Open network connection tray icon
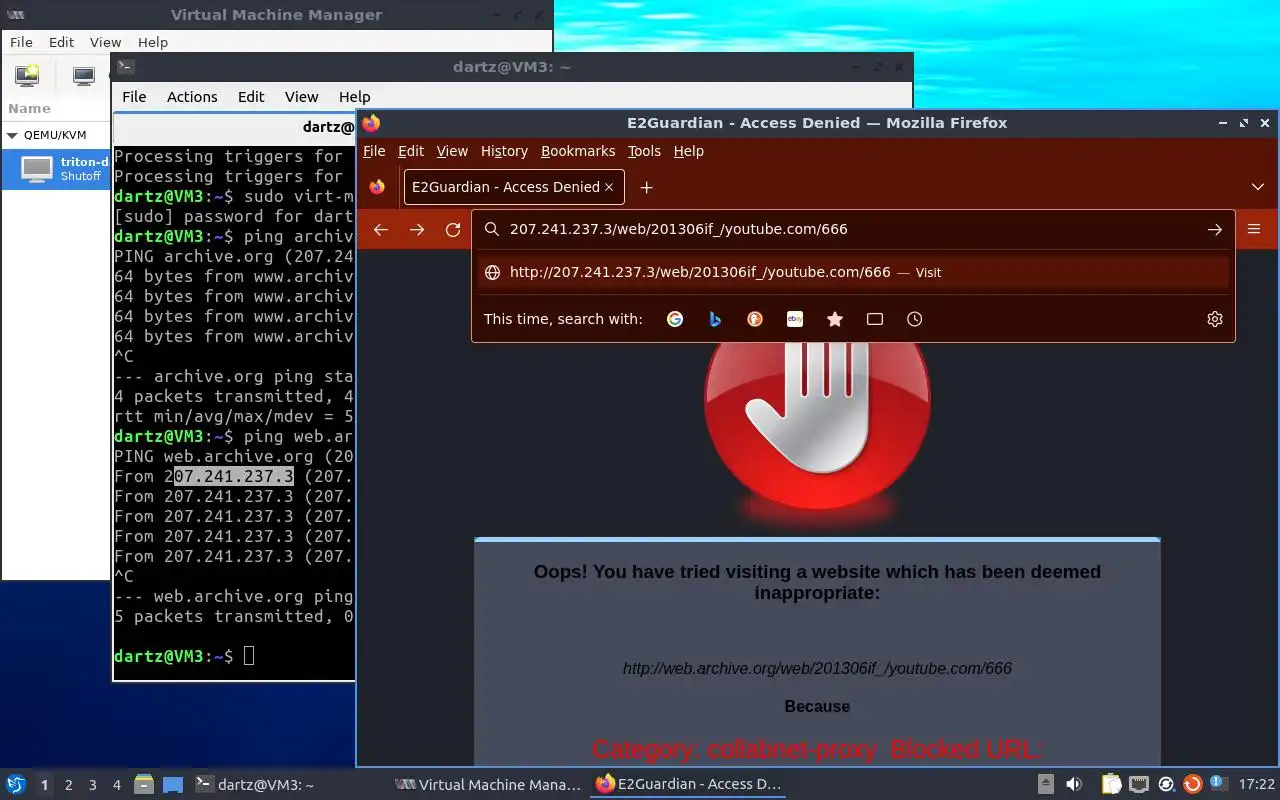The image size is (1280, 800). (1138, 785)
